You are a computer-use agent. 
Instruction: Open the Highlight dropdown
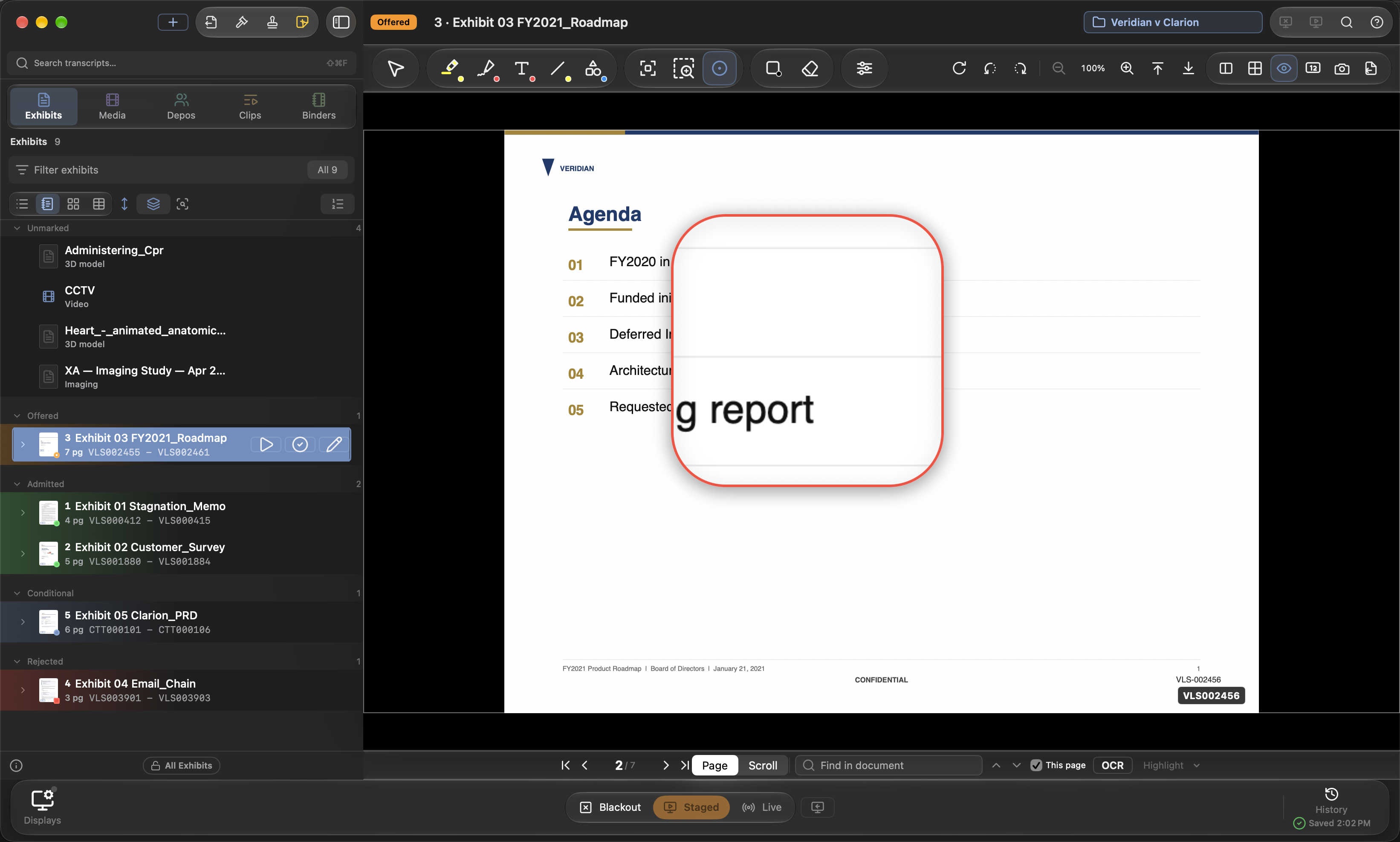pos(1171,765)
